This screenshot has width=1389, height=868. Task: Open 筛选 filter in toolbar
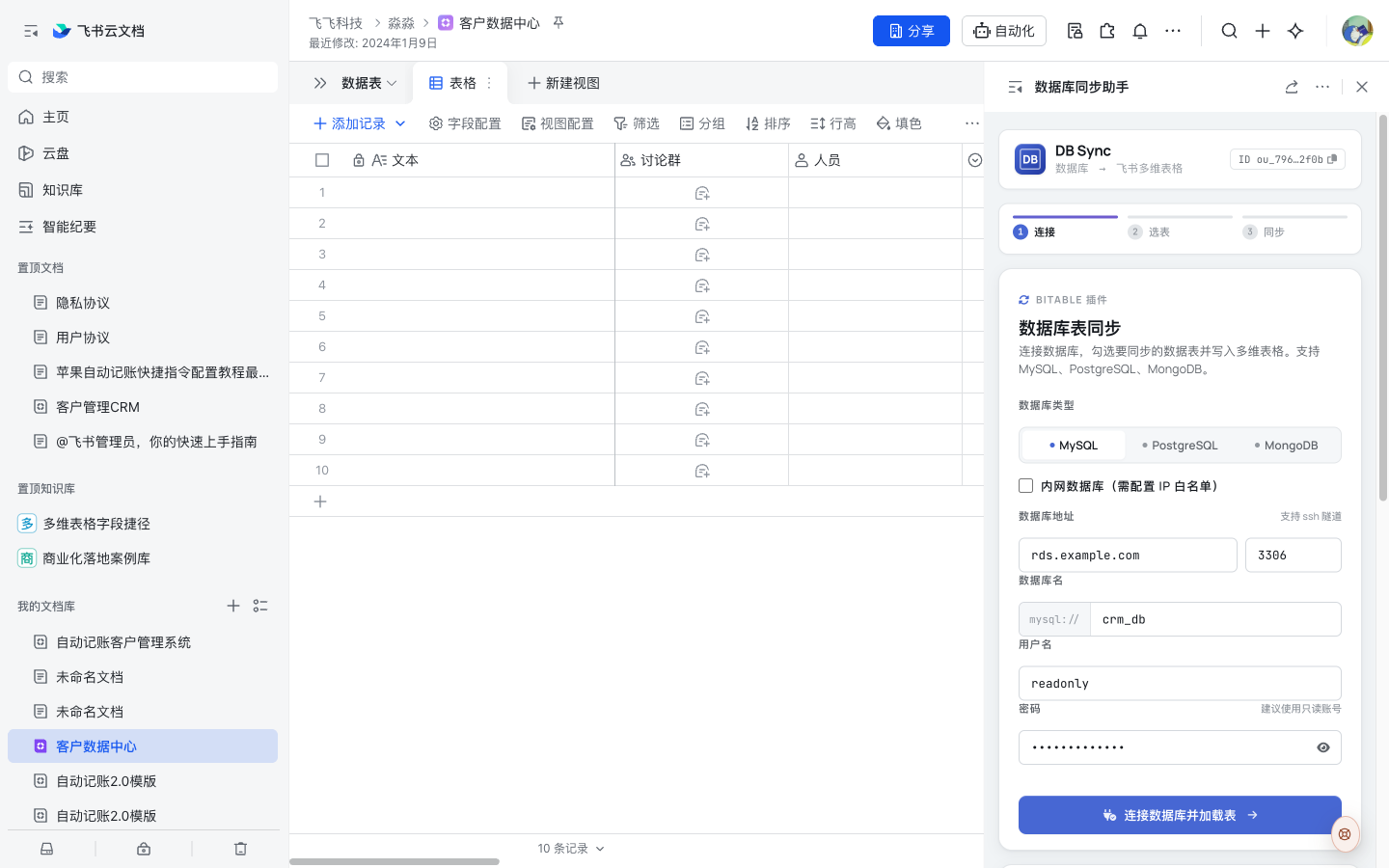point(637,123)
